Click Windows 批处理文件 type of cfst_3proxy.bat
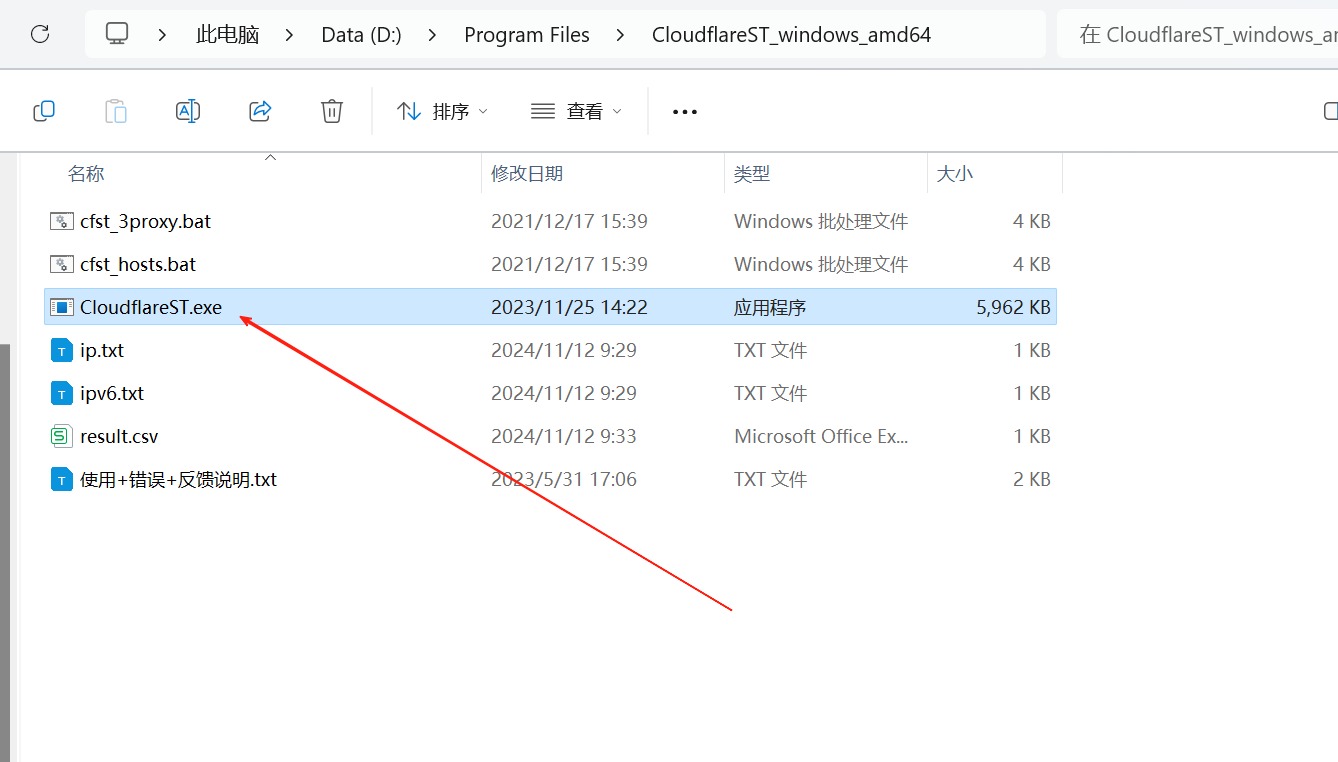This screenshot has height=762, width=1338. click(821, 221)
